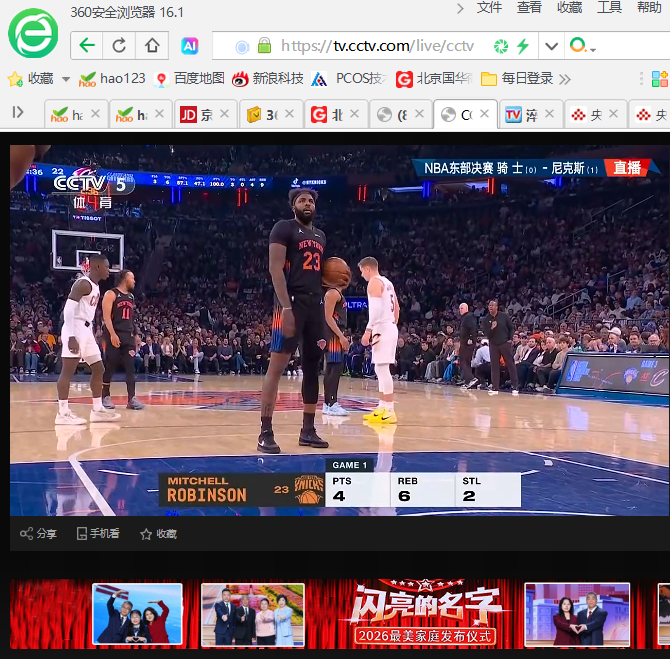
Task: Go back using the green arrow
Action: click(x=87, y=45)
